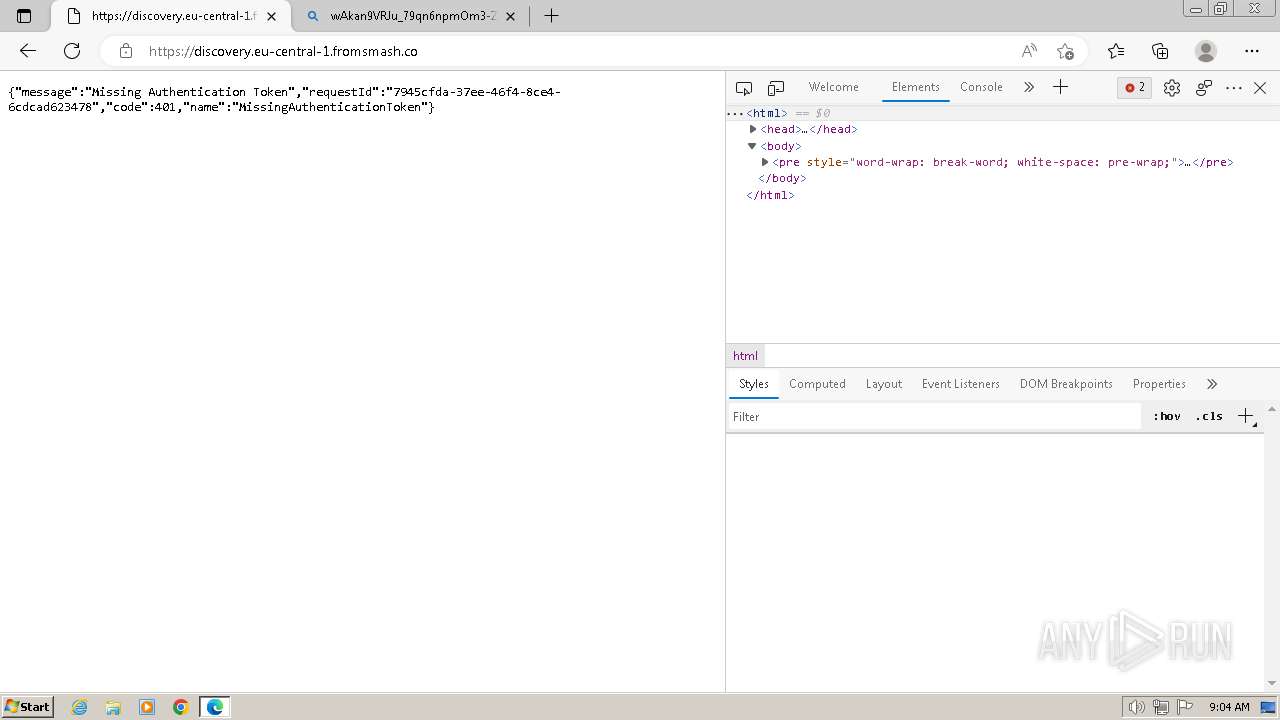Open Action Center flag icon
The image size is (1280, 720).
1185,707
